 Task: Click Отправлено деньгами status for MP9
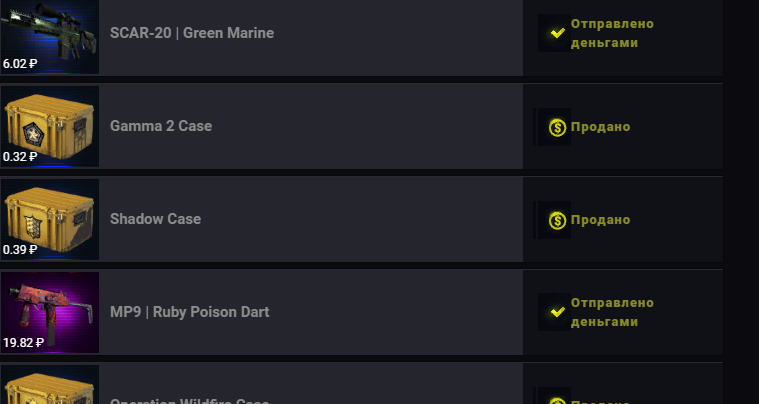click(612, 312)
